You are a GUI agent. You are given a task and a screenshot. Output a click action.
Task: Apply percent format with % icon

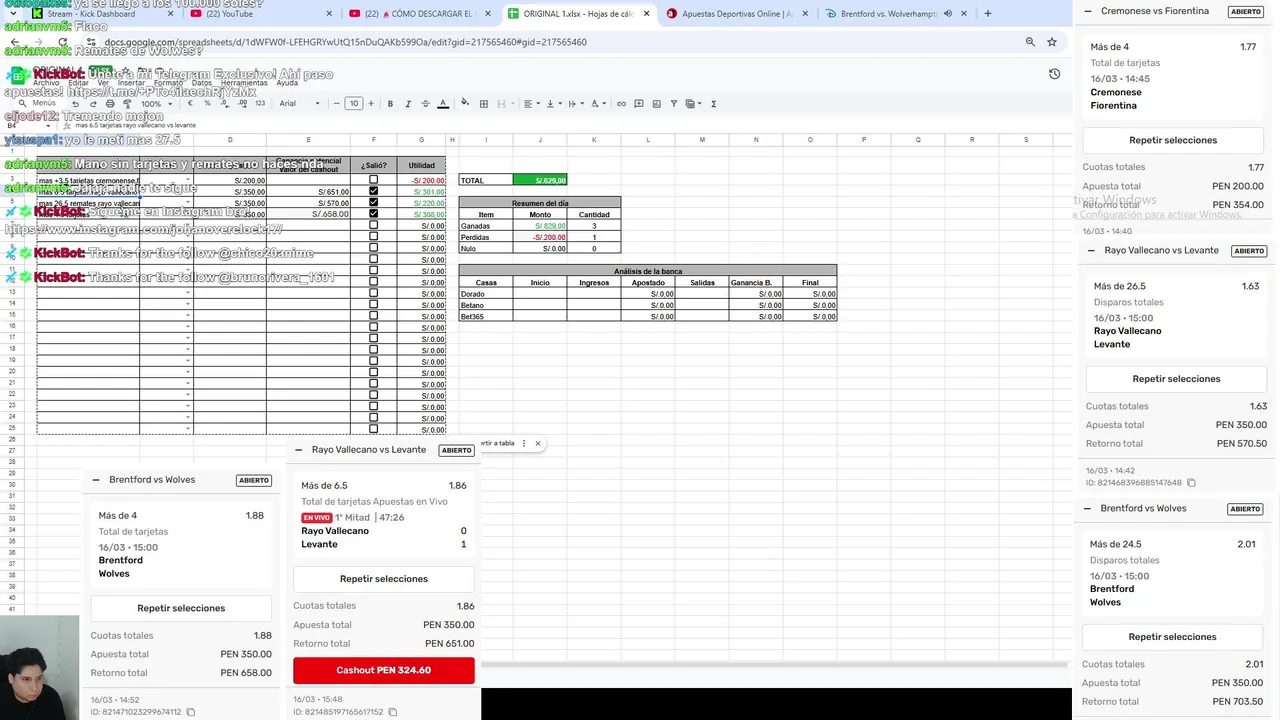tap(207, 103)
